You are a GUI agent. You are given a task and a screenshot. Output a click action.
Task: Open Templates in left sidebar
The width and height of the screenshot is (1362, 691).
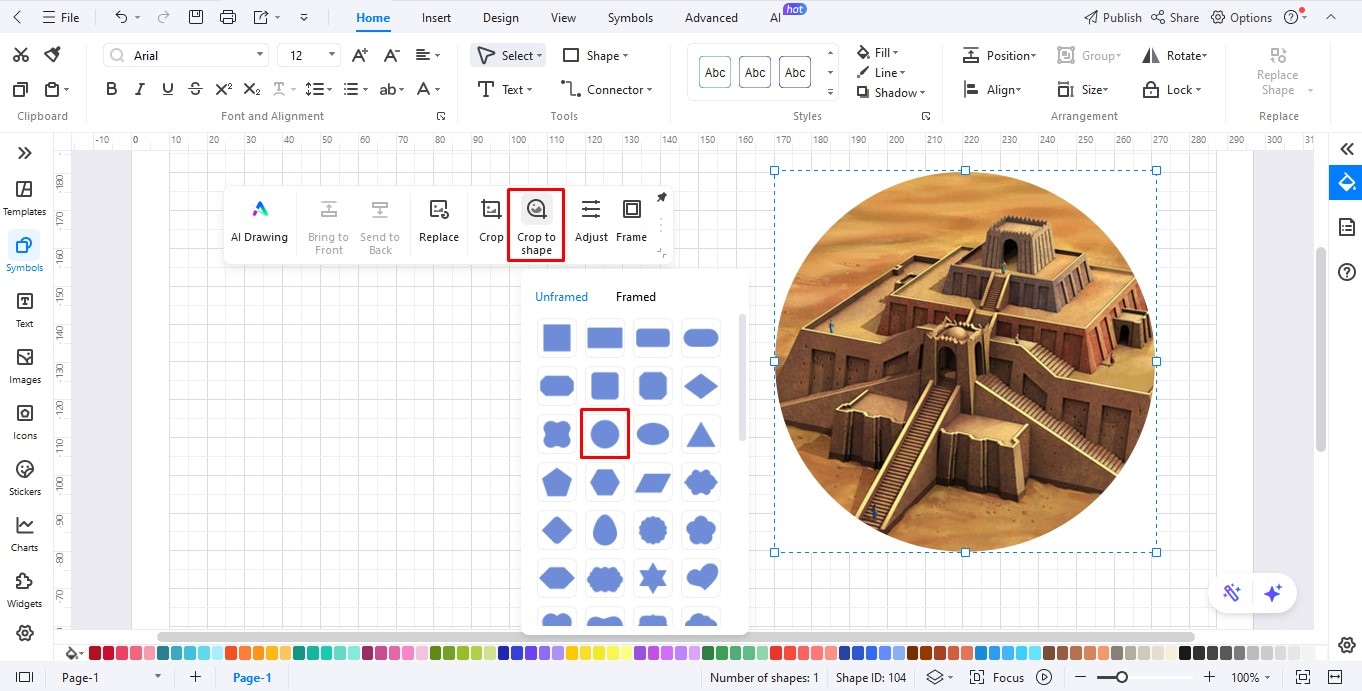25,198
